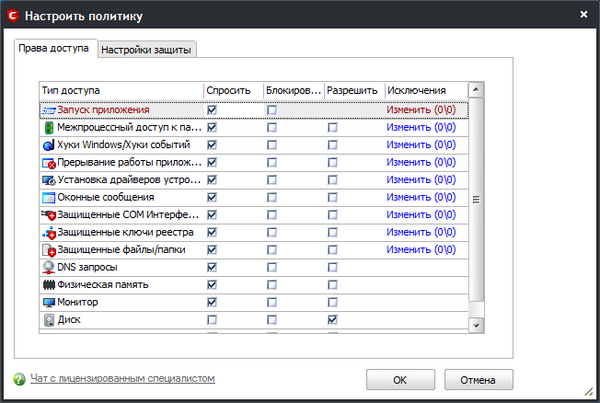Image resolution: width=600 pixels, height=403 pixels.
Task: Click the help icon beside chat link
Action: pyautogui.click(x=19, y=379)
